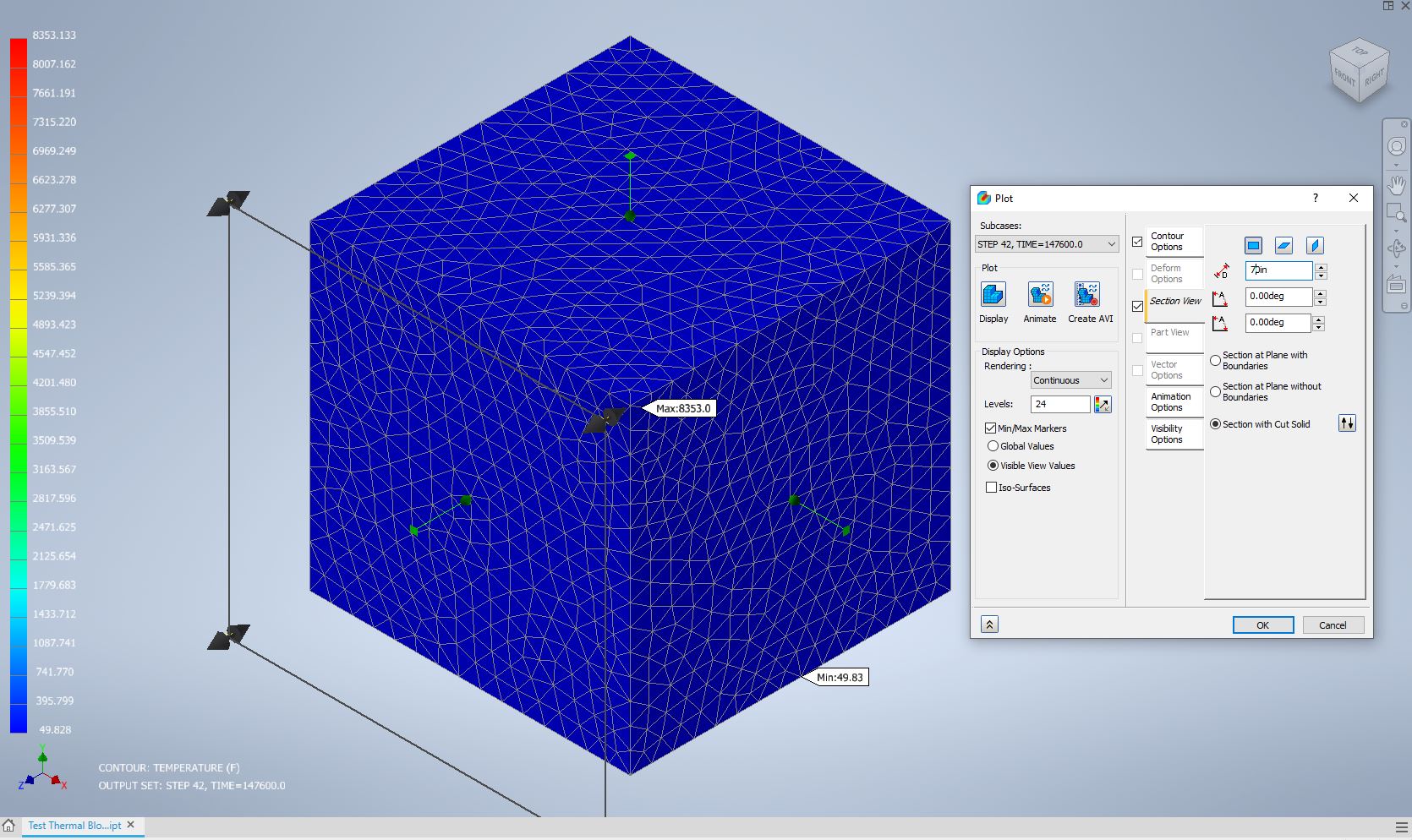Expand the zoom tool dropdown arrow
The image size is (1412, 840).
[1396, 229]
